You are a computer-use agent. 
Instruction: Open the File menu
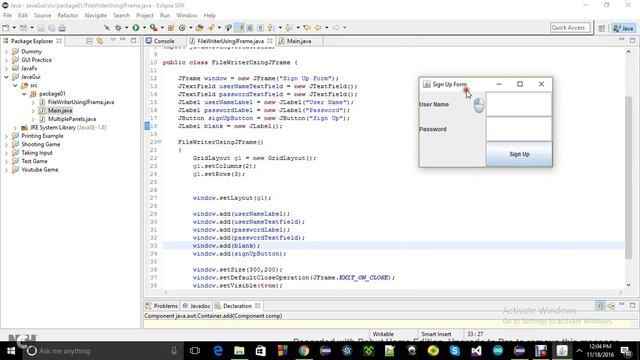tap(7, 15)
